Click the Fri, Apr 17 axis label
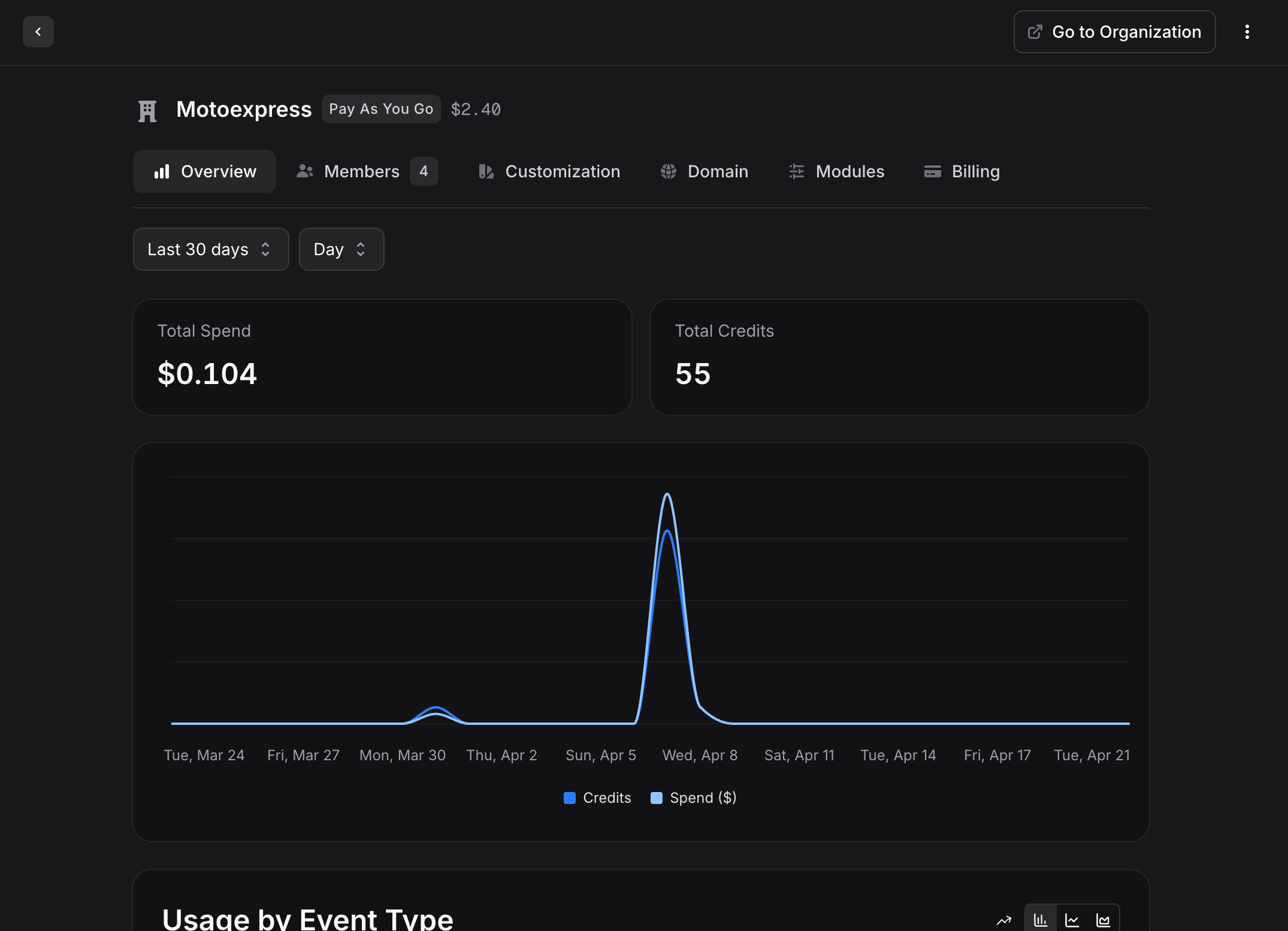The height and width of the screenshot is (931, 1288). (x=997, y=755)
